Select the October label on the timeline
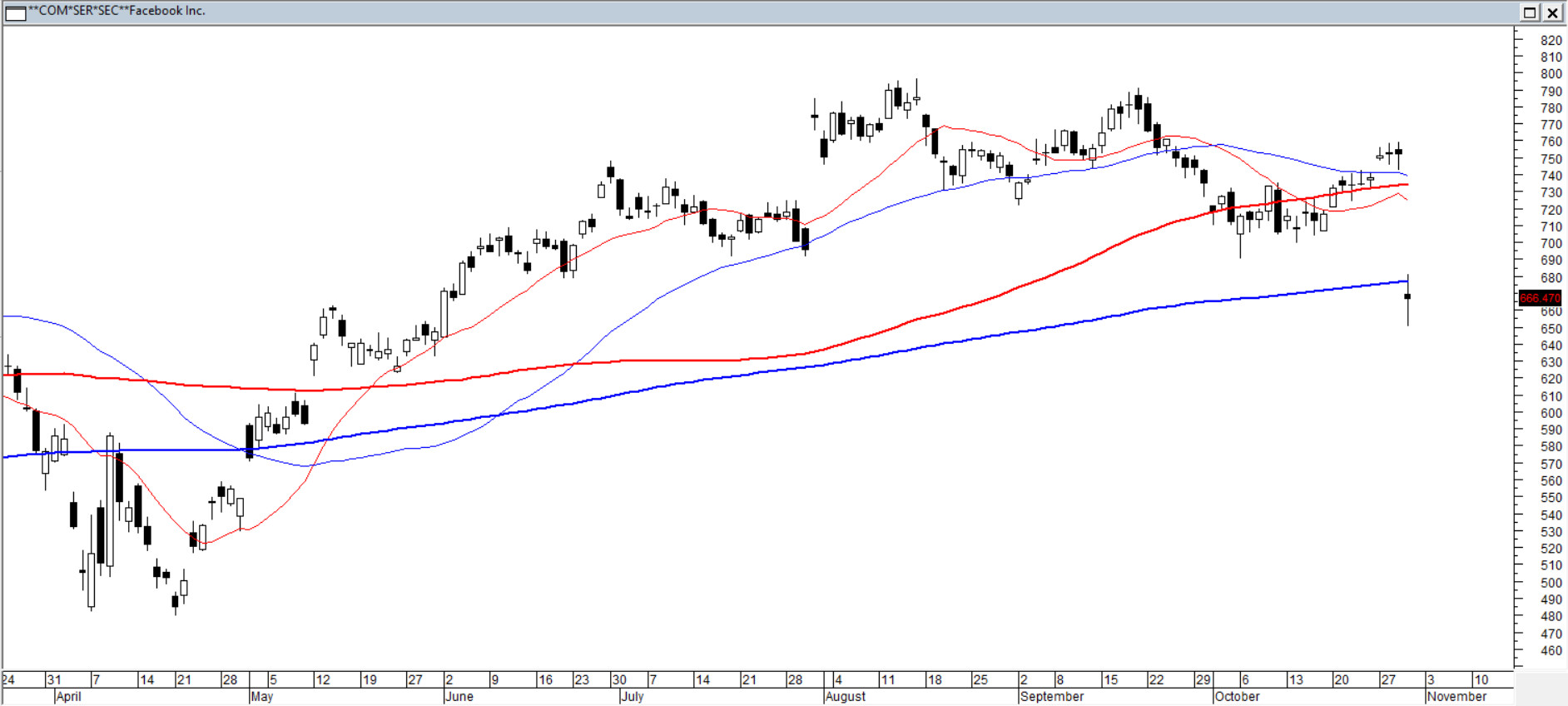1568x706 pixels. [1238, 697]
